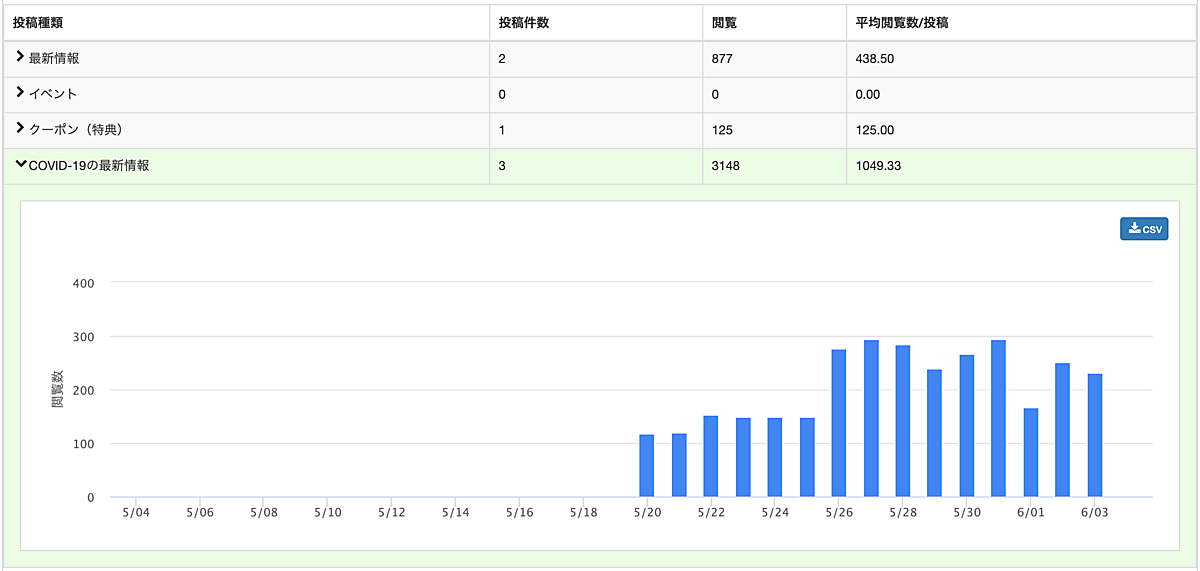Select the chart bar for 6/03
The image size is (1200, 571).
(1095, 436)
